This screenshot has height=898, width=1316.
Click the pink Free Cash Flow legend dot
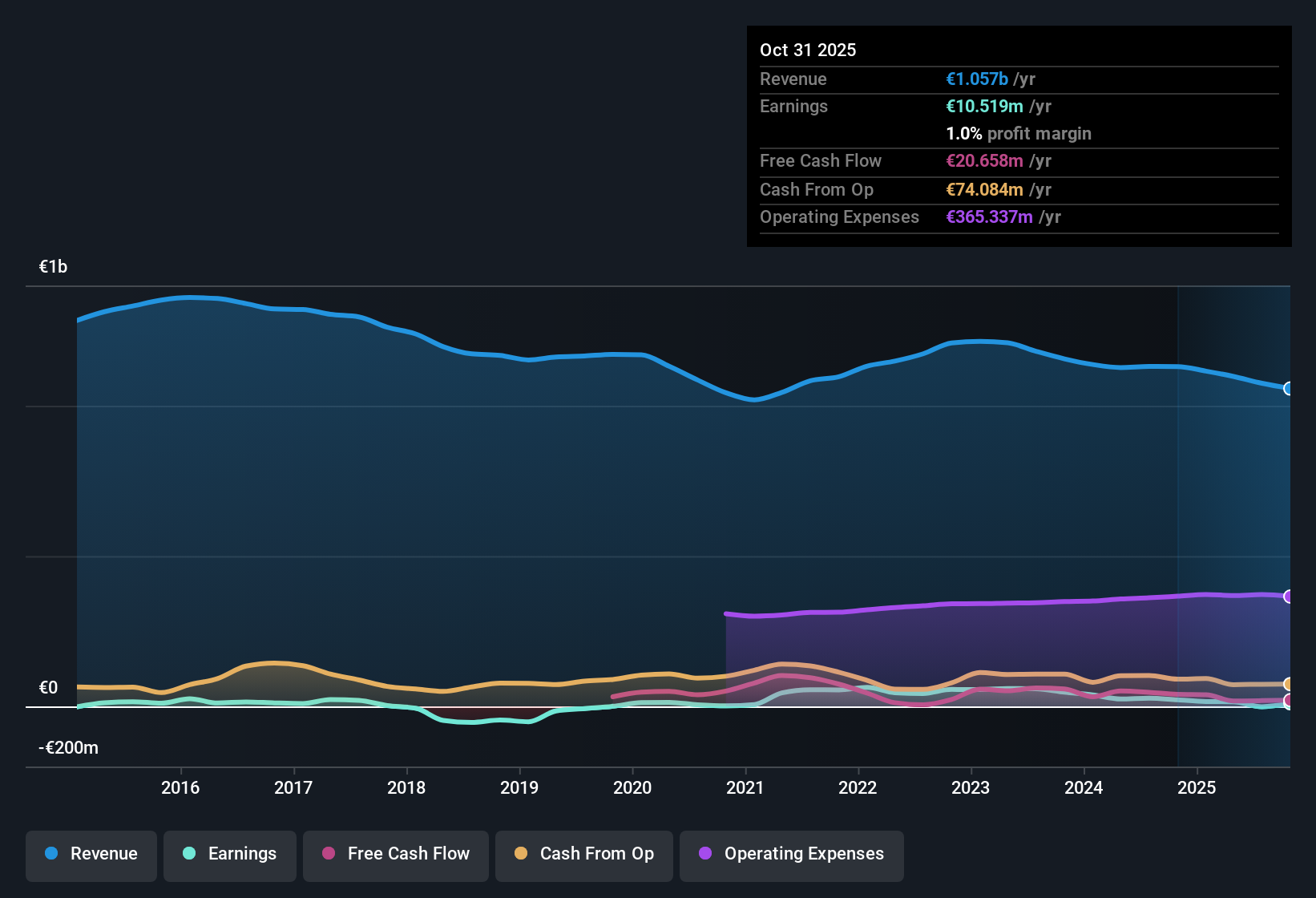[328, 854]
